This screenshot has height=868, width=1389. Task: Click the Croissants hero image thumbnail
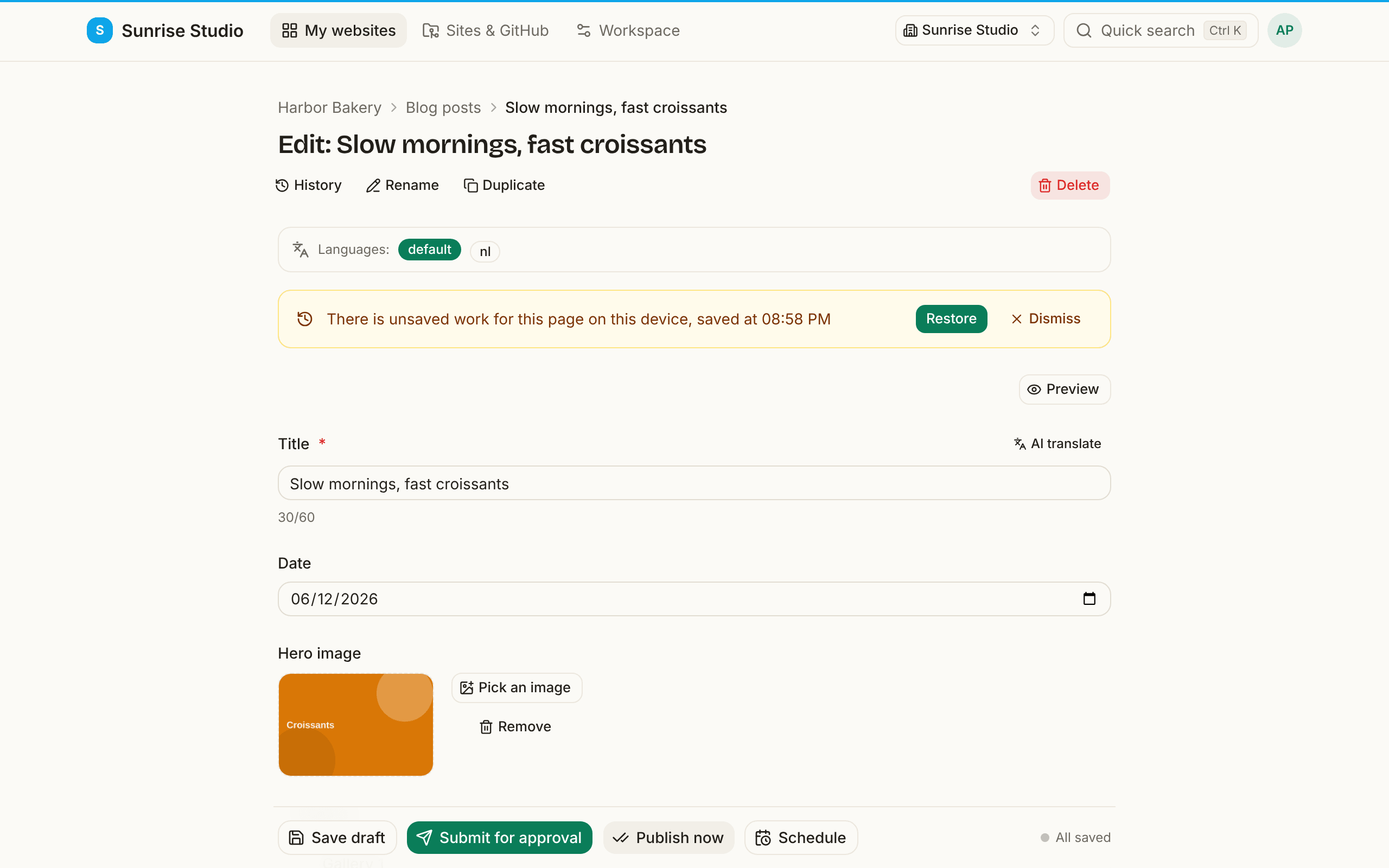(x=356, y=724)
